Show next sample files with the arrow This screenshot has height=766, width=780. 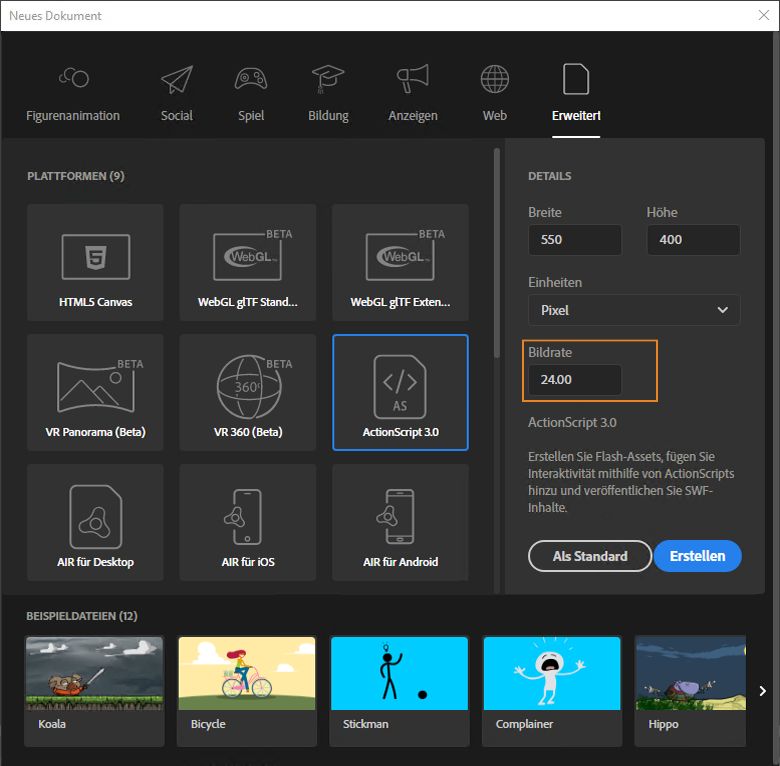[x=763, y=690]
